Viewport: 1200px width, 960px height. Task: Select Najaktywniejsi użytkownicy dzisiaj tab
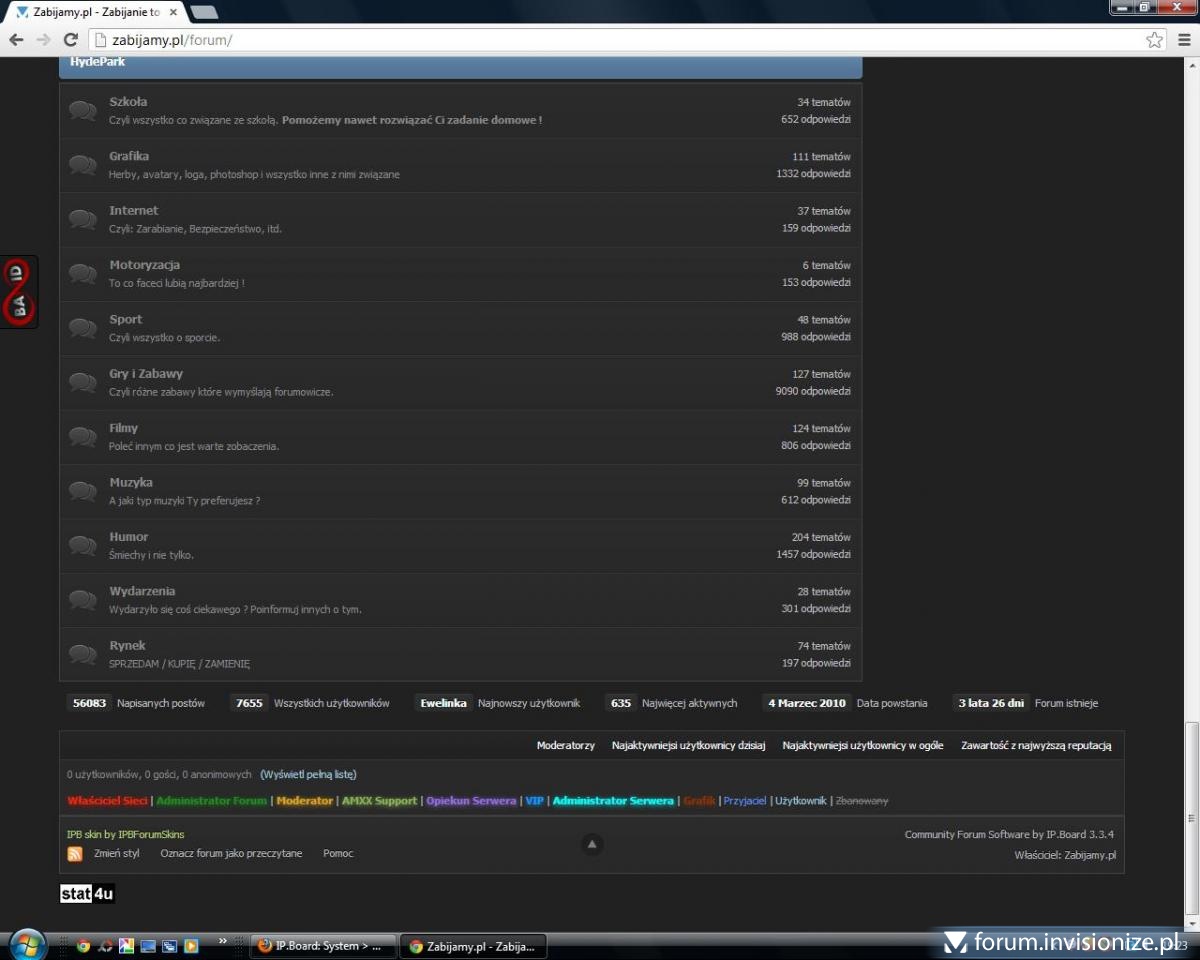click(688, 745)
